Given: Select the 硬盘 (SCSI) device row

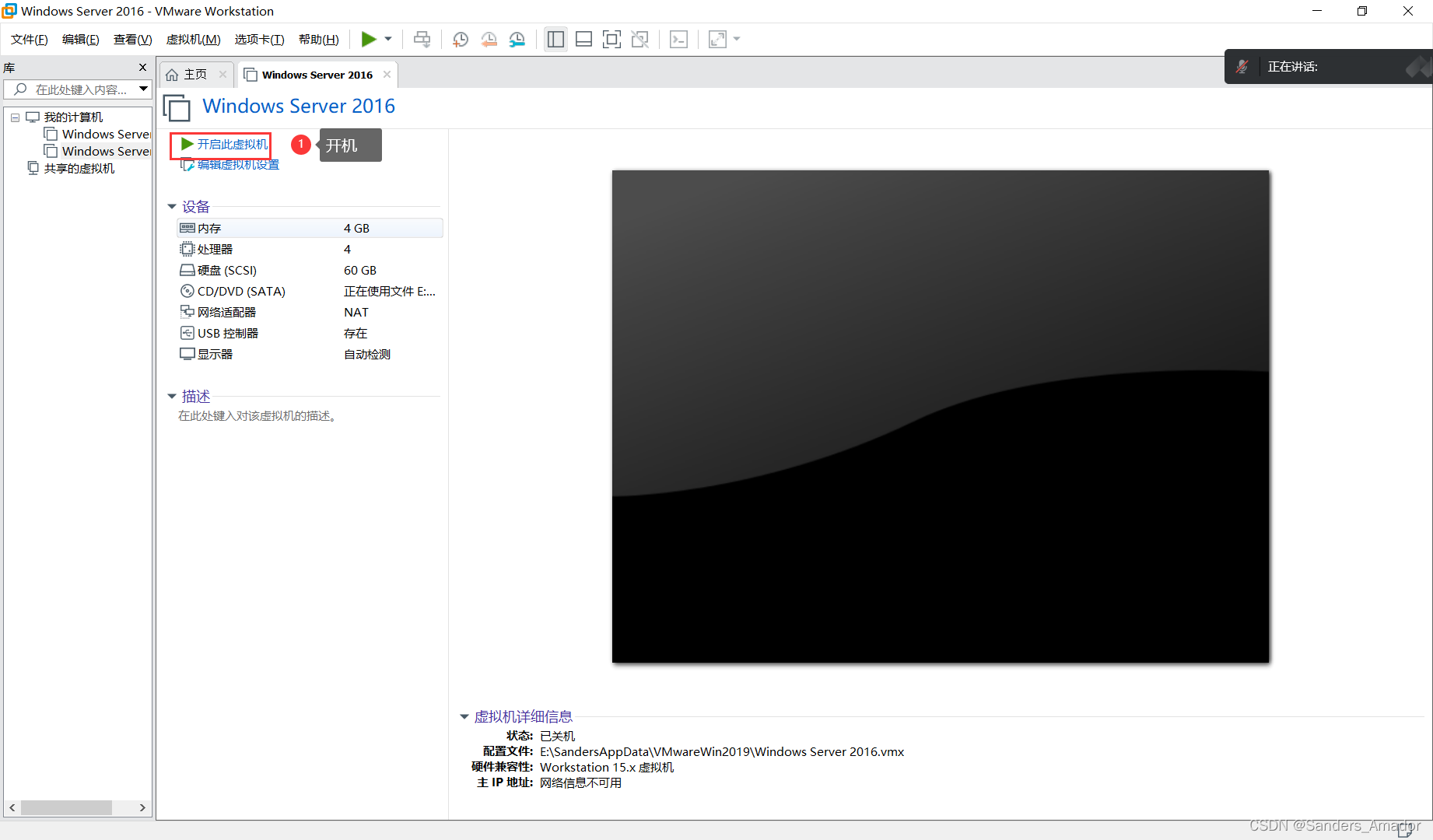Looking at the screenshot, I should pos(310,270).
